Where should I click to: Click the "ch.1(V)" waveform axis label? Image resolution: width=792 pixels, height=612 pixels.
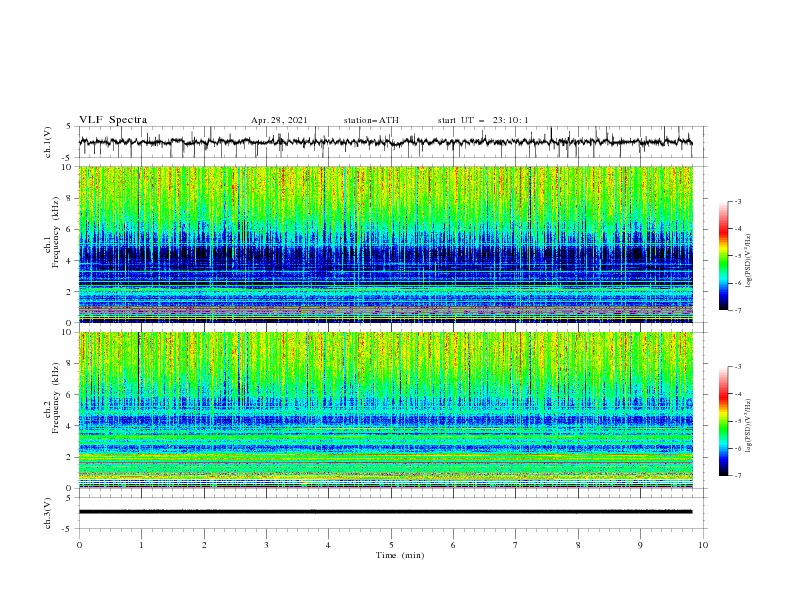click(x=48, y=142)
